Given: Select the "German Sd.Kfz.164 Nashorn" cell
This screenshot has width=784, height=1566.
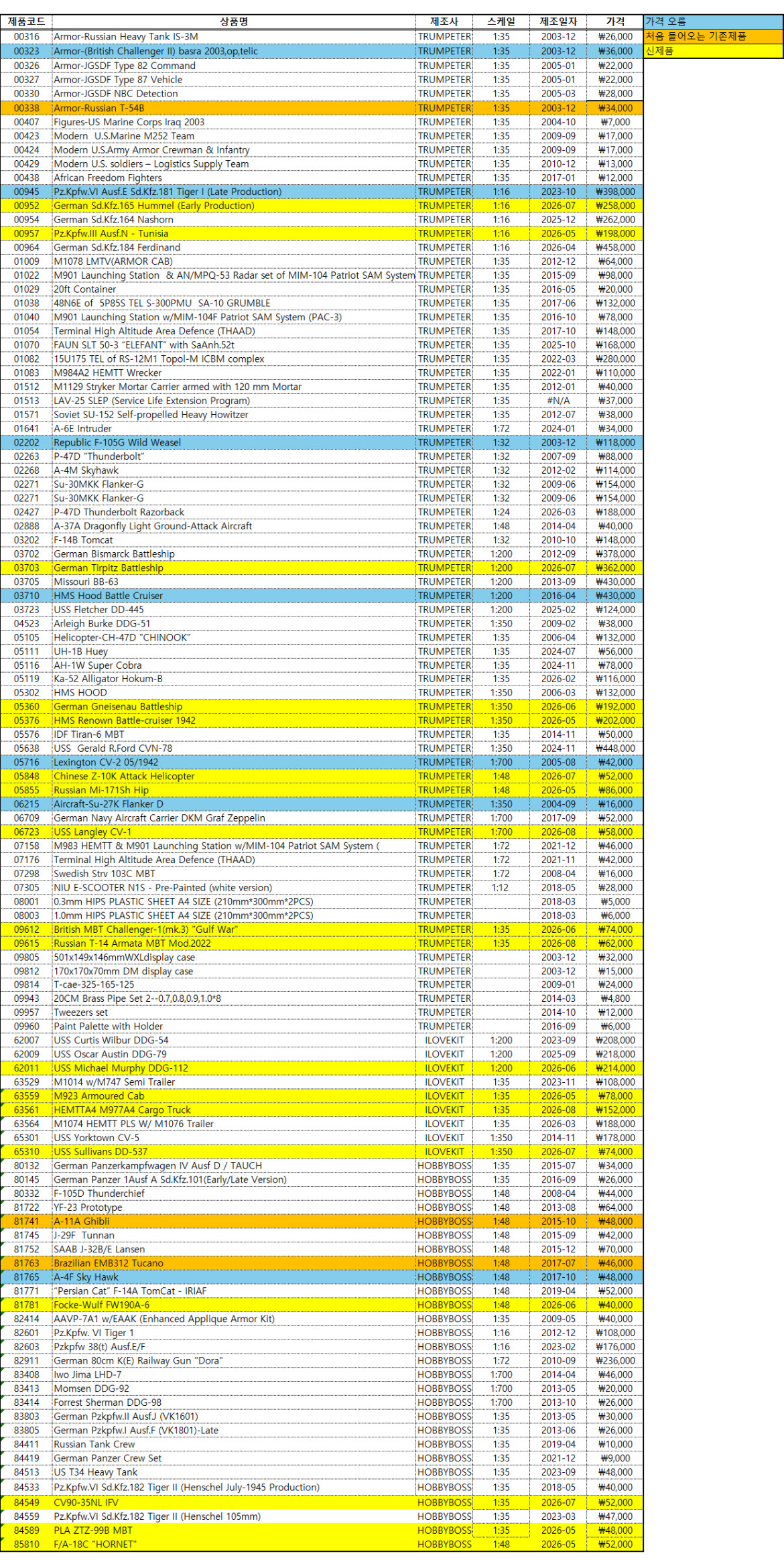Looking at the screenshot, I should click(x=234, y=220).
